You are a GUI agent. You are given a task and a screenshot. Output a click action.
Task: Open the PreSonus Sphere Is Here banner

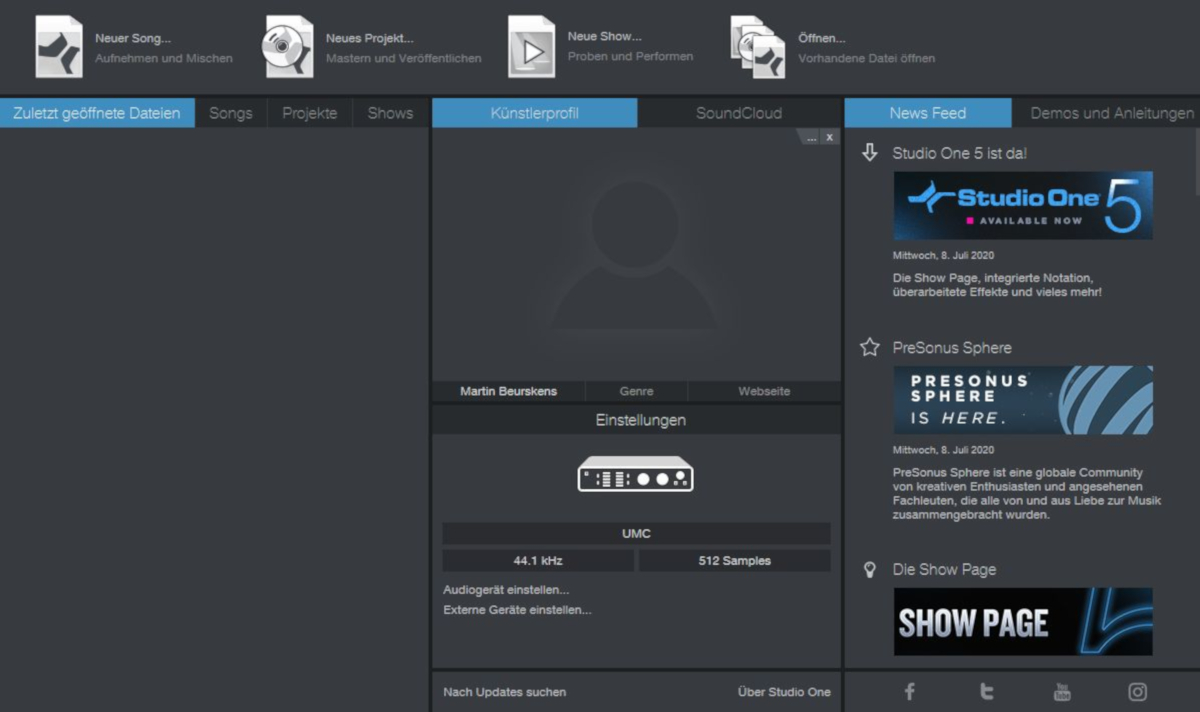click(1023, 400)
